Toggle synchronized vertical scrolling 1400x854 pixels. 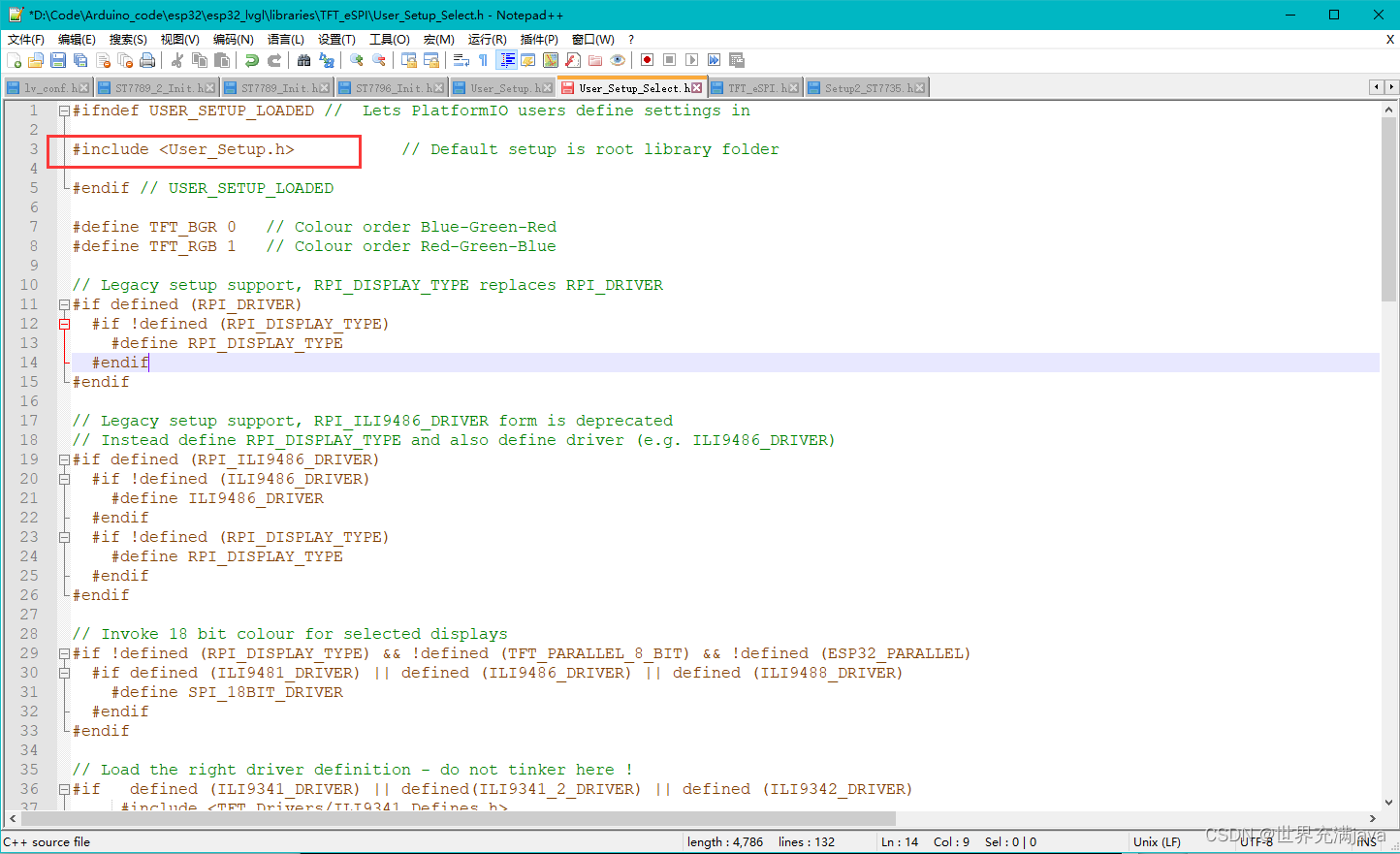(x=409, y=60)
